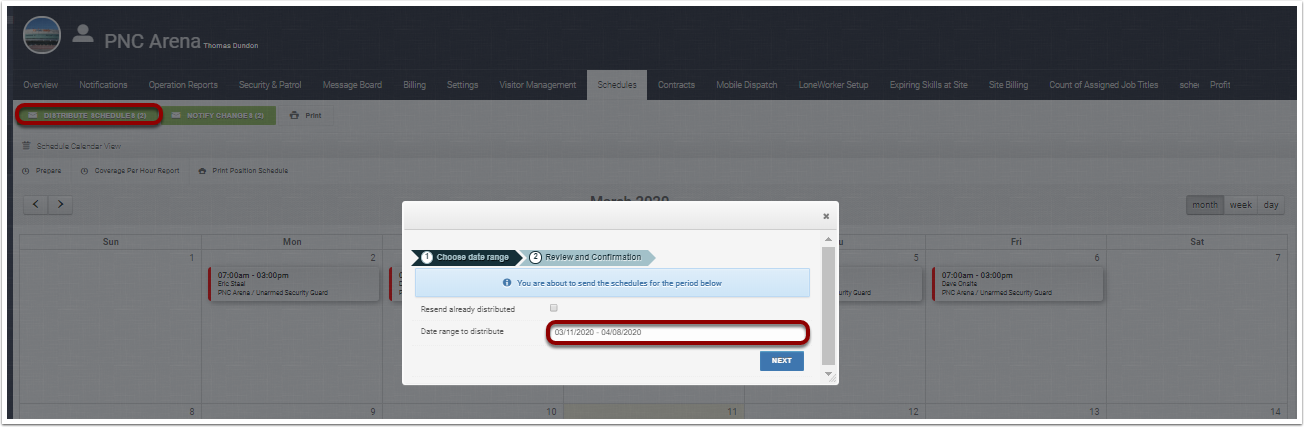Close the distribute schedules dialog
1304x427 pixels.
(826, 216)
